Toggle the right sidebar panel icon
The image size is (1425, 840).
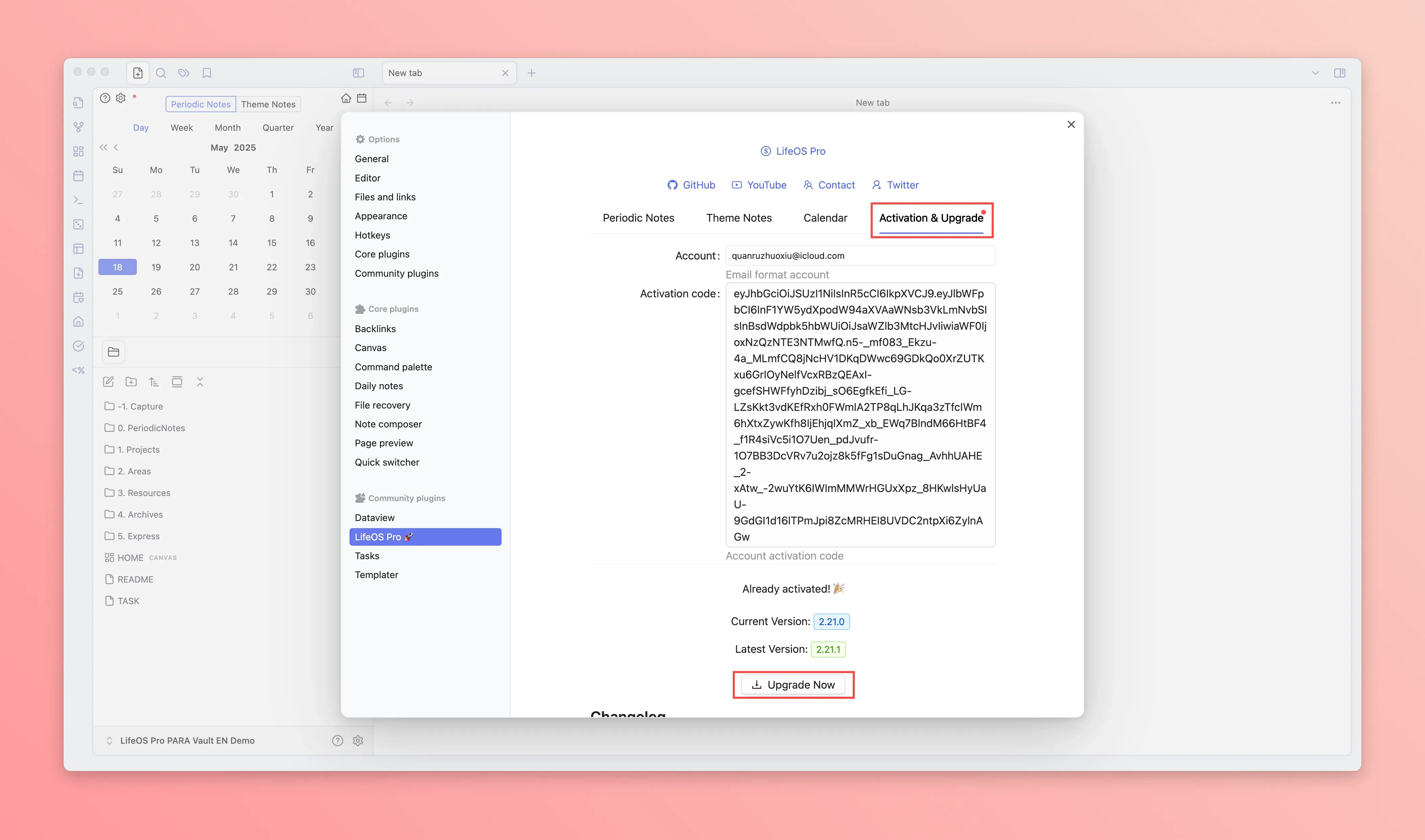coord(1339,73)
